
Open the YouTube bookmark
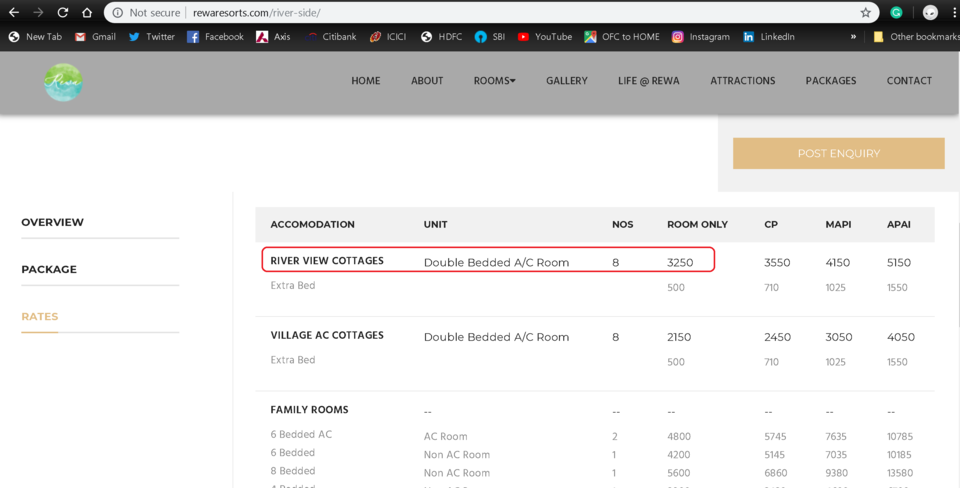pos(544,37)
